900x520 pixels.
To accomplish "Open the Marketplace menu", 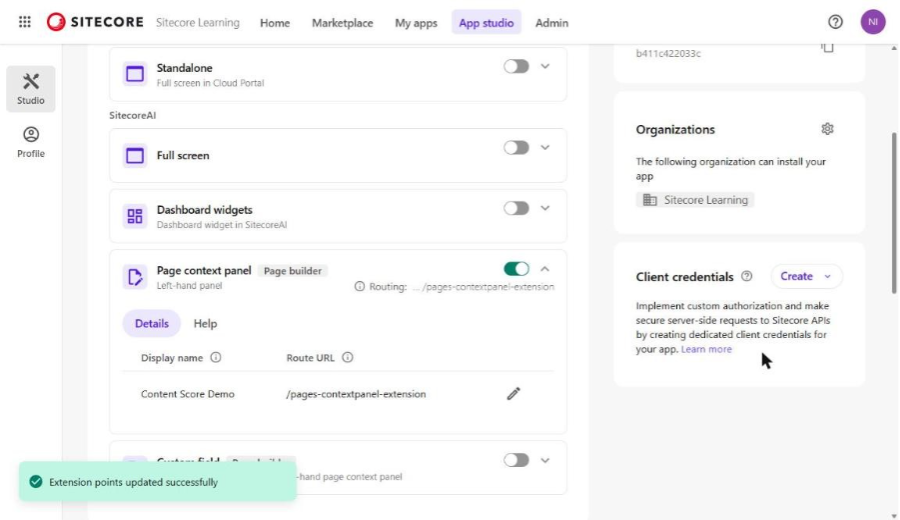I will (342, 23).
